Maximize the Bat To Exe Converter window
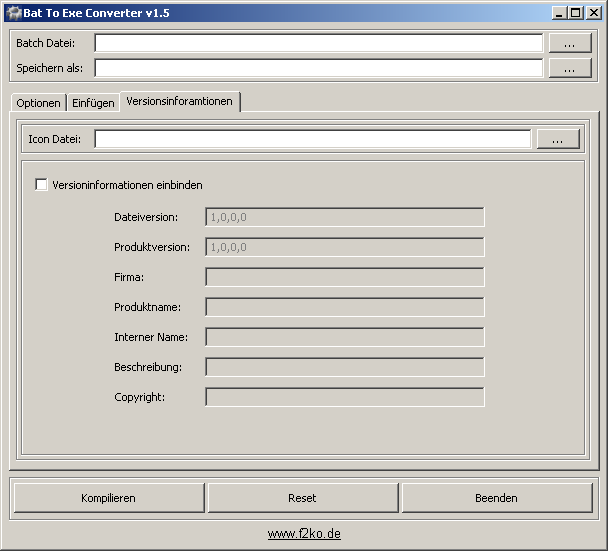 pos(576,13)
